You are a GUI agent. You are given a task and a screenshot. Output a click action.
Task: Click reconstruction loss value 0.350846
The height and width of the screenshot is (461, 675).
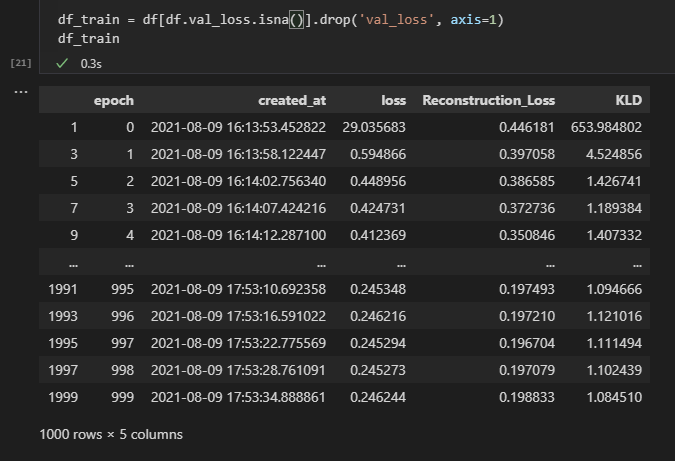pyautogui.click(x=527, y=235)
